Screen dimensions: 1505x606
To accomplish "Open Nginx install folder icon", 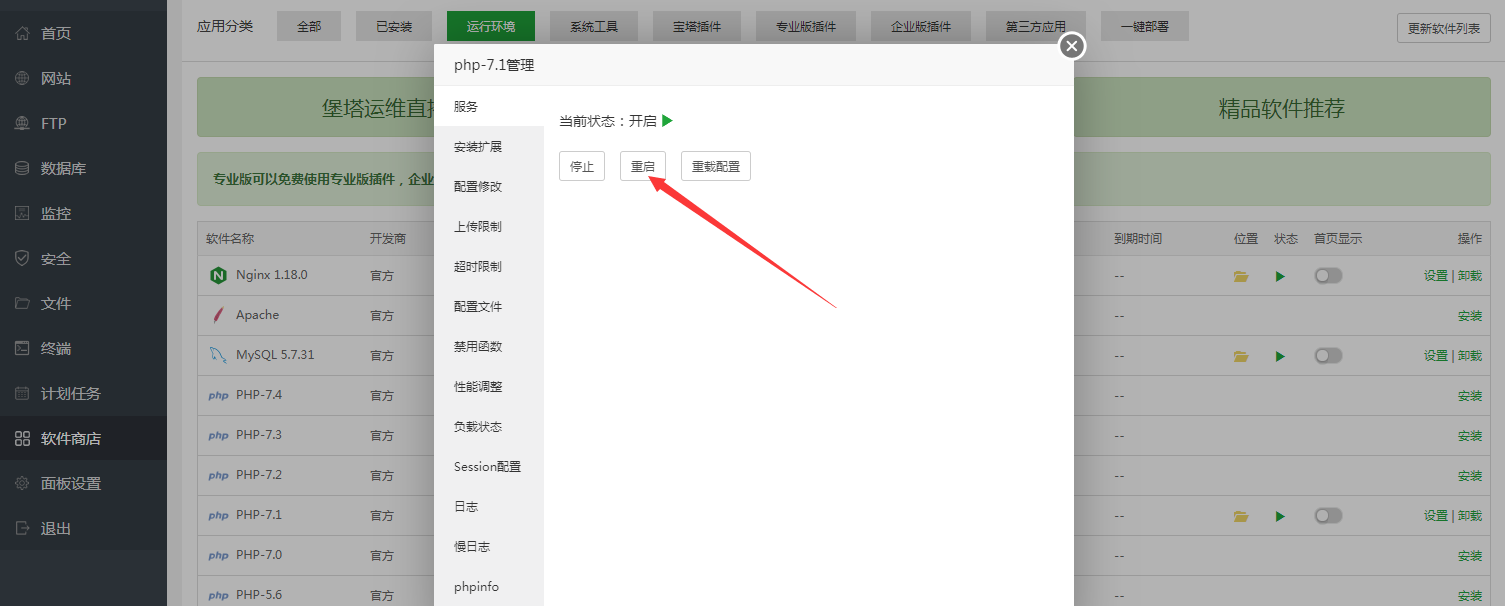I will [1241, 276].
